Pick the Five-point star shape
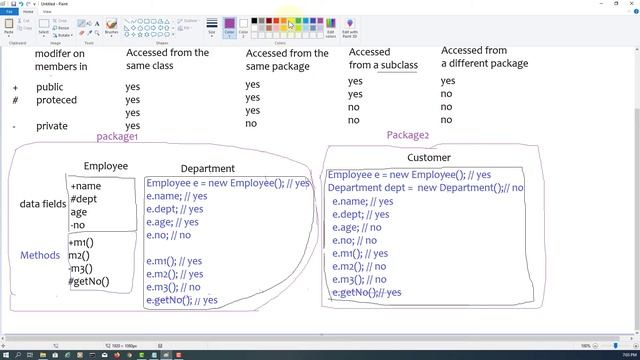This screenshot has width=640, height=360. coord(140,35)
